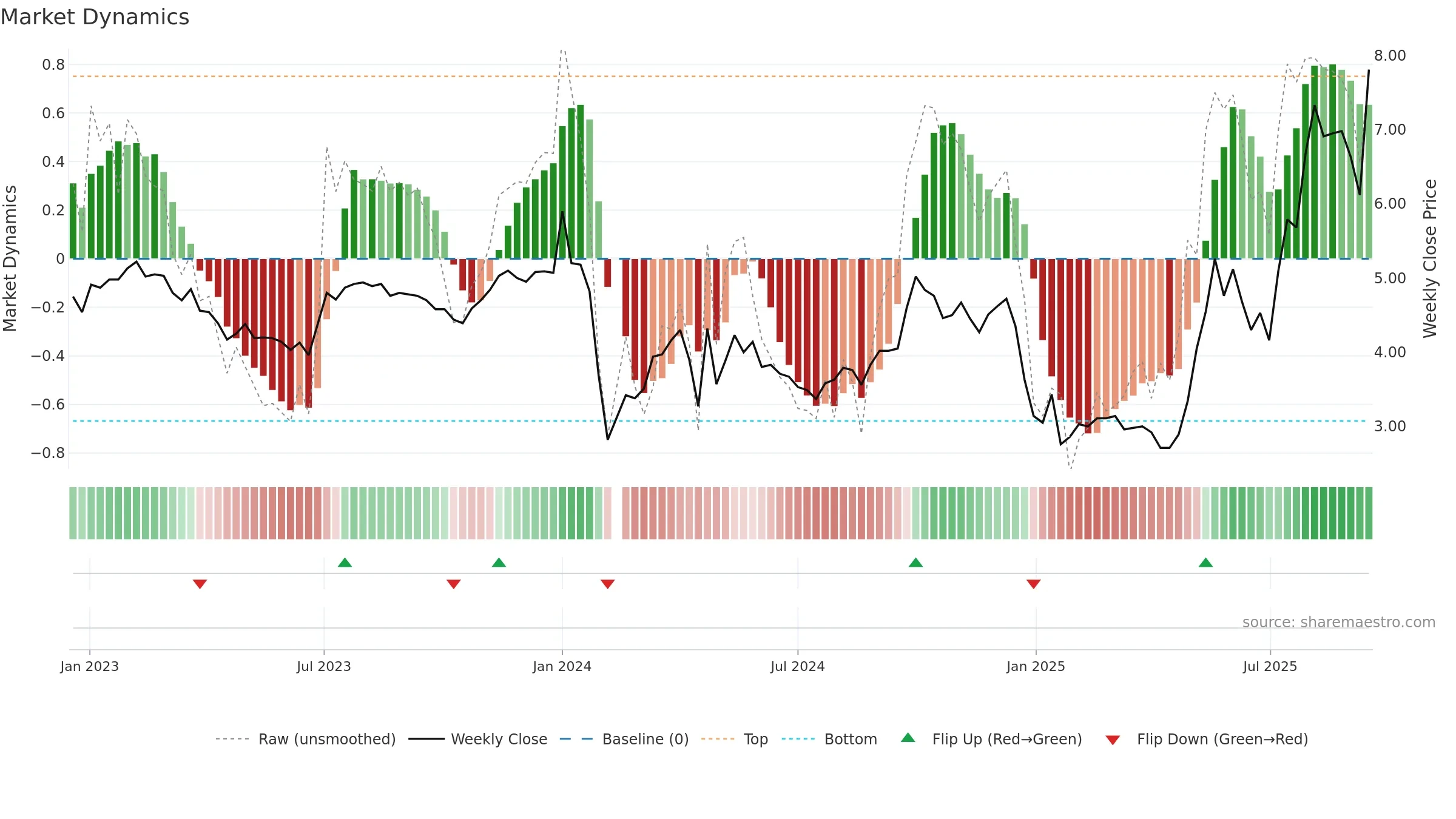Select the Flip Up marker just after Jul 2023
Screen dimensions: 1456x819
[x=345, y=562]
